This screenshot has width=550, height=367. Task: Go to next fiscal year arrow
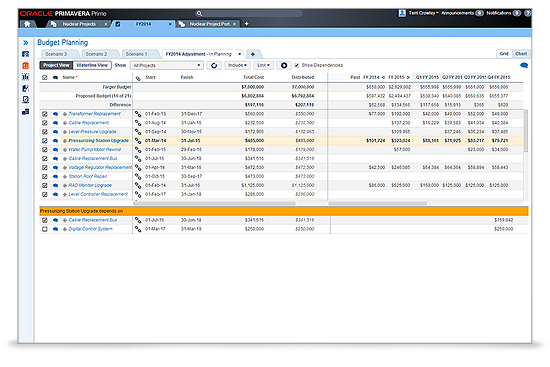[x=408, y=77]
